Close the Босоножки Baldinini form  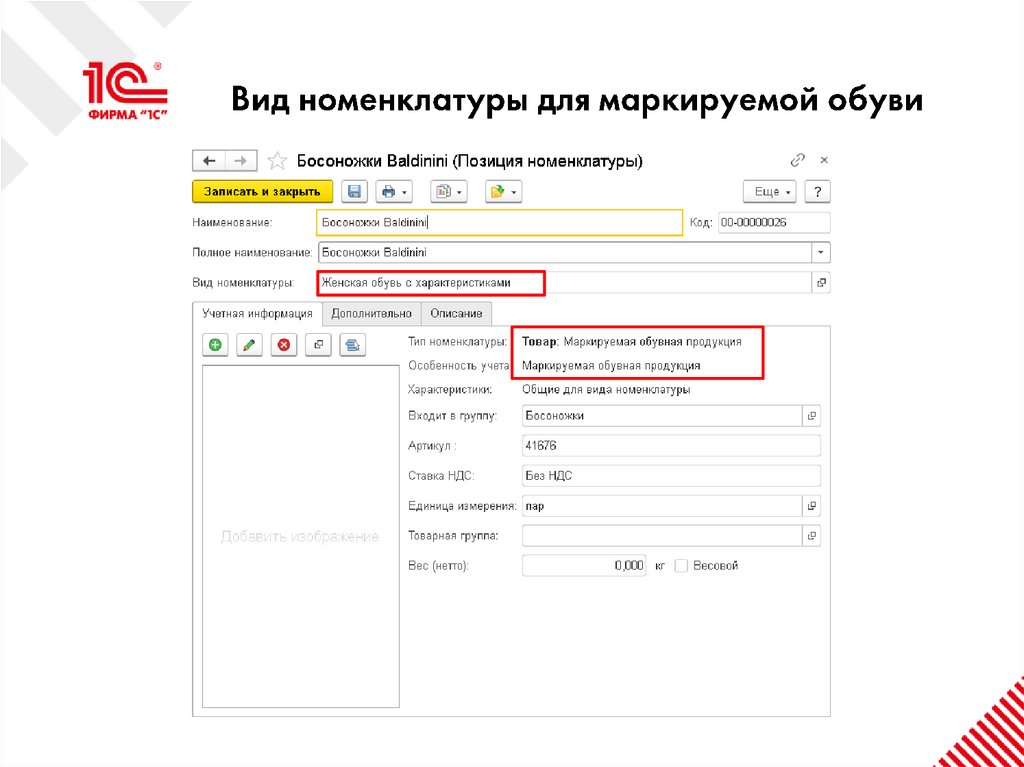pos(824,160)
